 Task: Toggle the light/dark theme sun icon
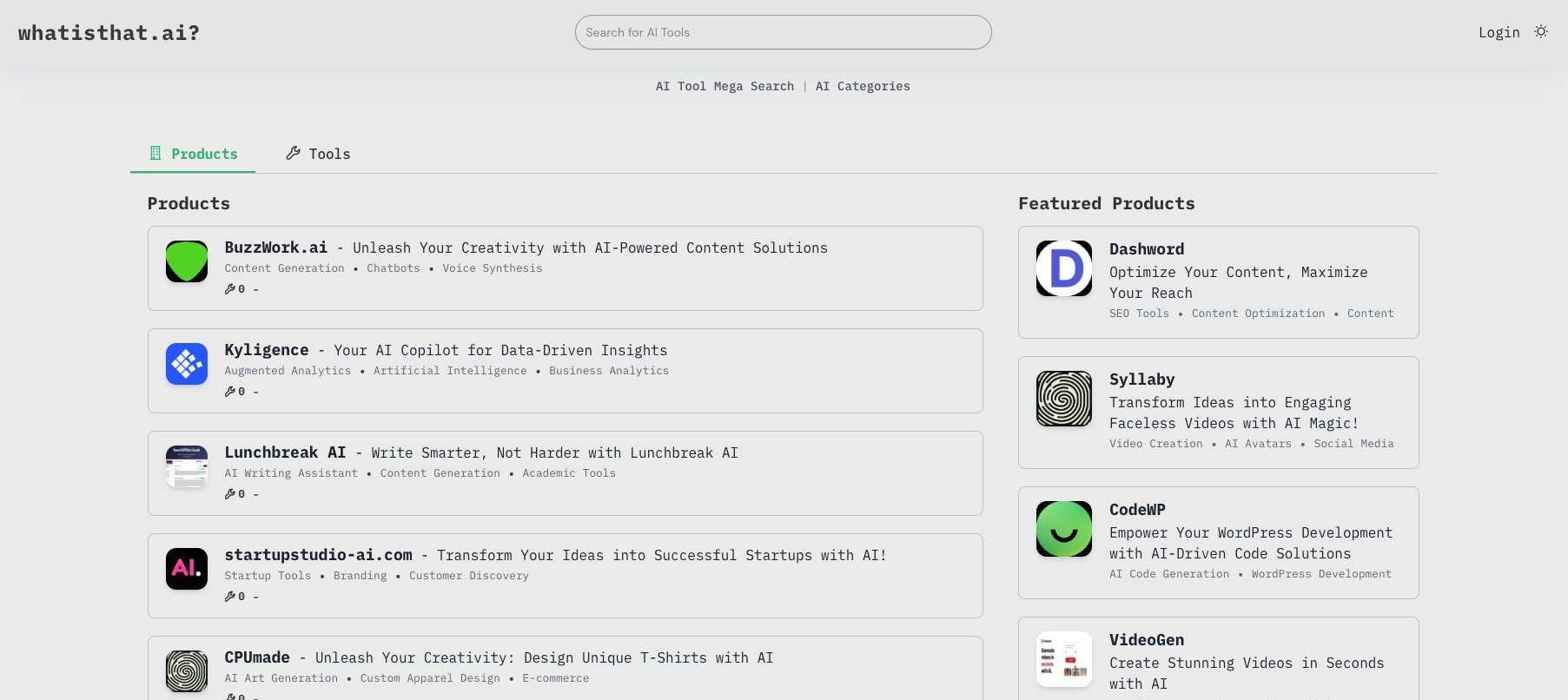(1541, 32)
